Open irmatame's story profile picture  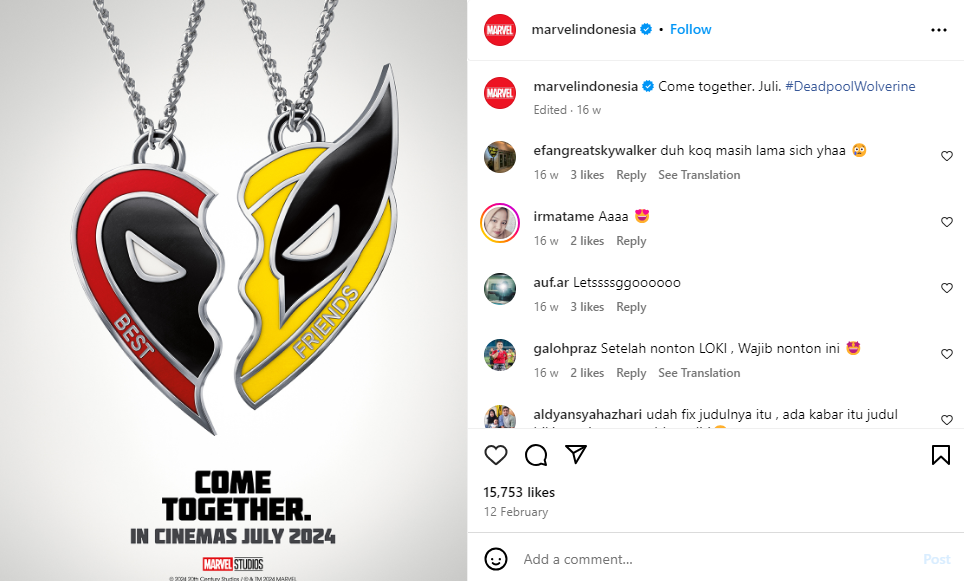click(x=500, y=223)
